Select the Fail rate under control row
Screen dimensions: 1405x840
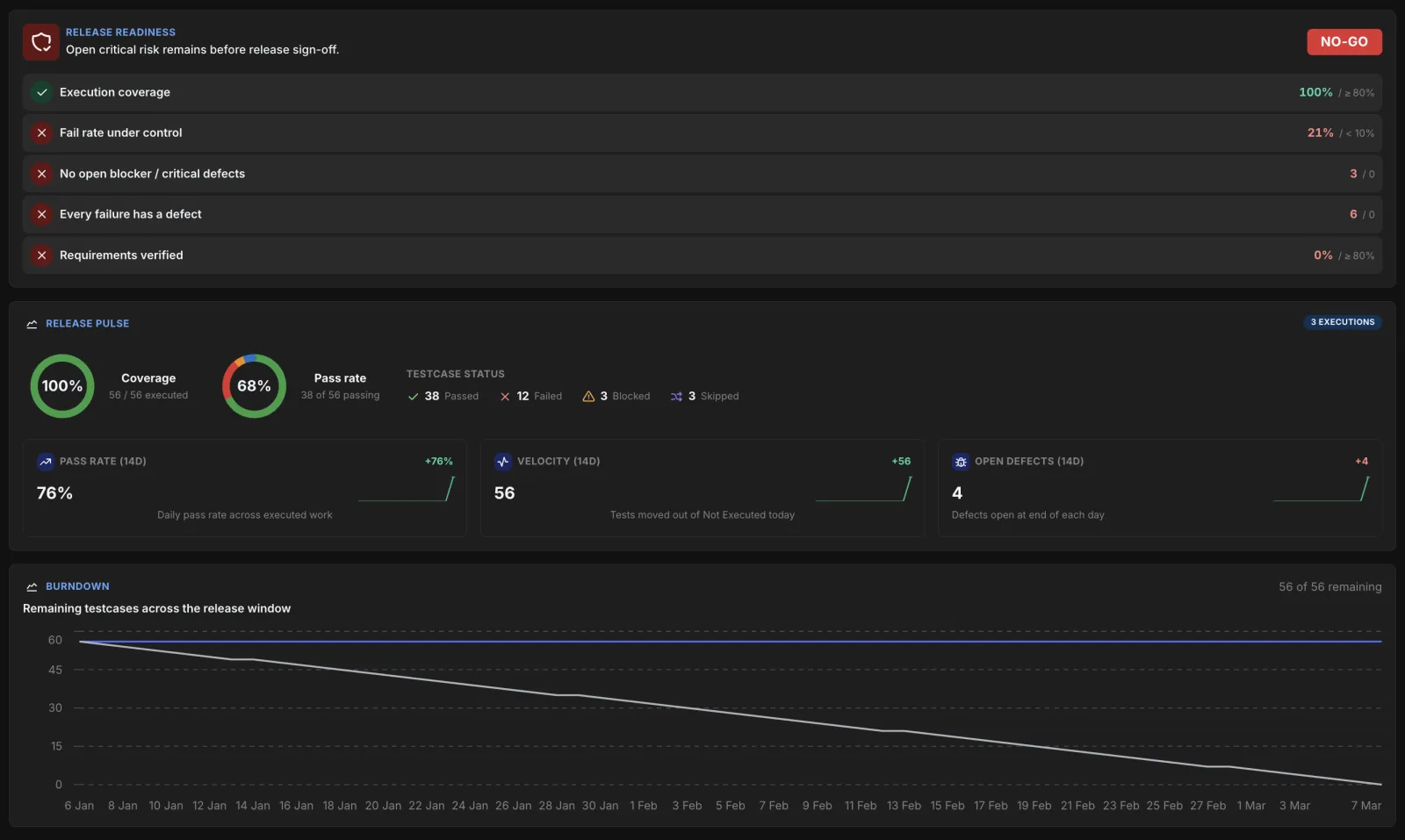[702, 133]
